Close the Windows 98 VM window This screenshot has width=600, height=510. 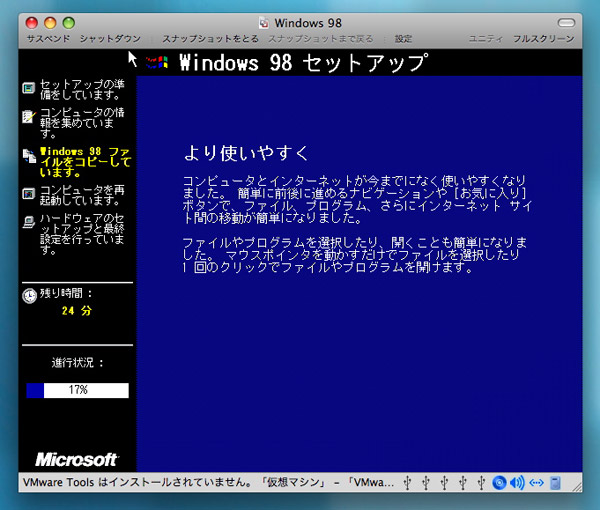[x=32, y=23]
